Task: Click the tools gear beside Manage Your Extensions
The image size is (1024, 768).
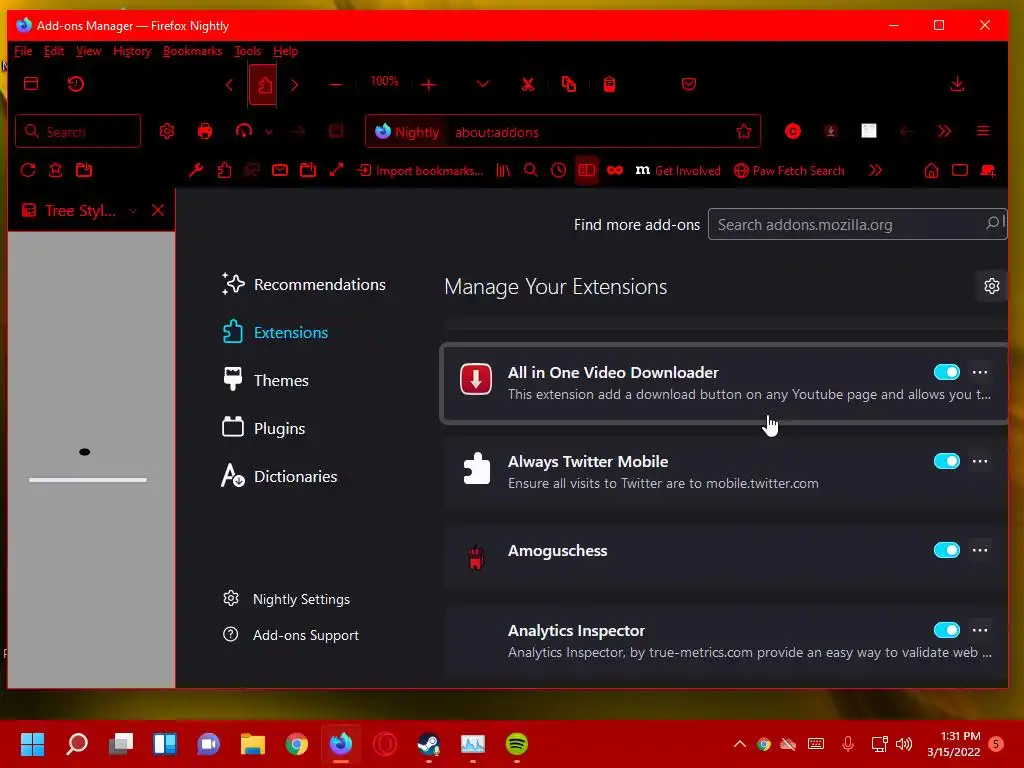Action: (x=991, y=286)
